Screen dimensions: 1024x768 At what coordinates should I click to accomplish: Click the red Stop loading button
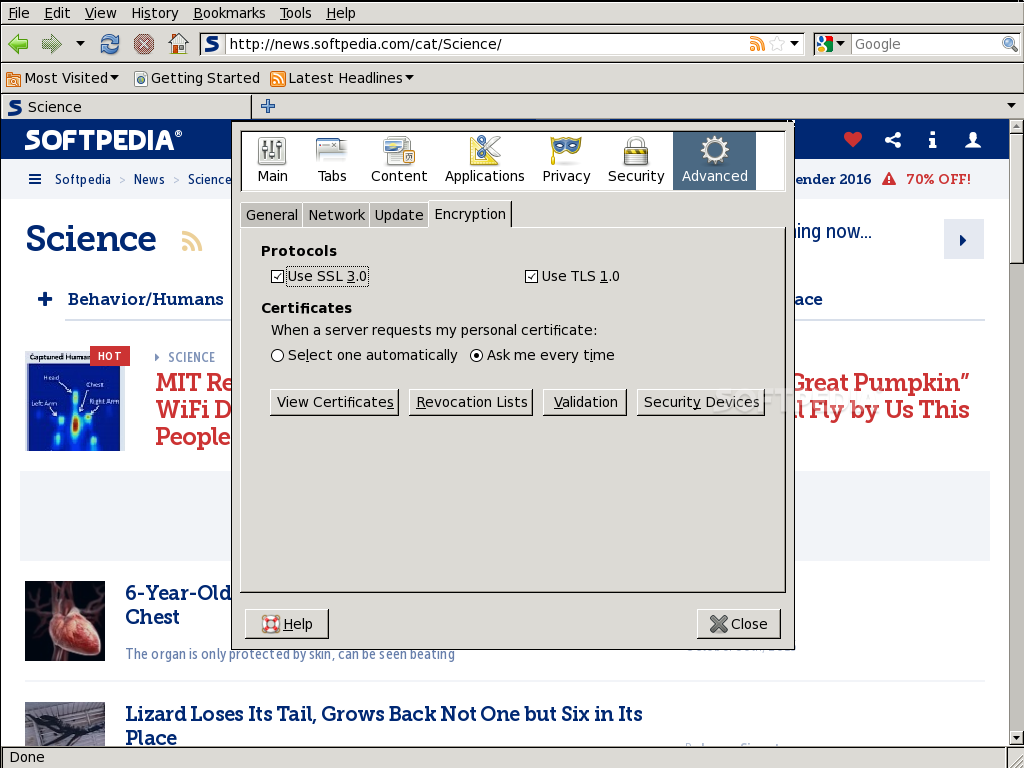pos(144,44)
